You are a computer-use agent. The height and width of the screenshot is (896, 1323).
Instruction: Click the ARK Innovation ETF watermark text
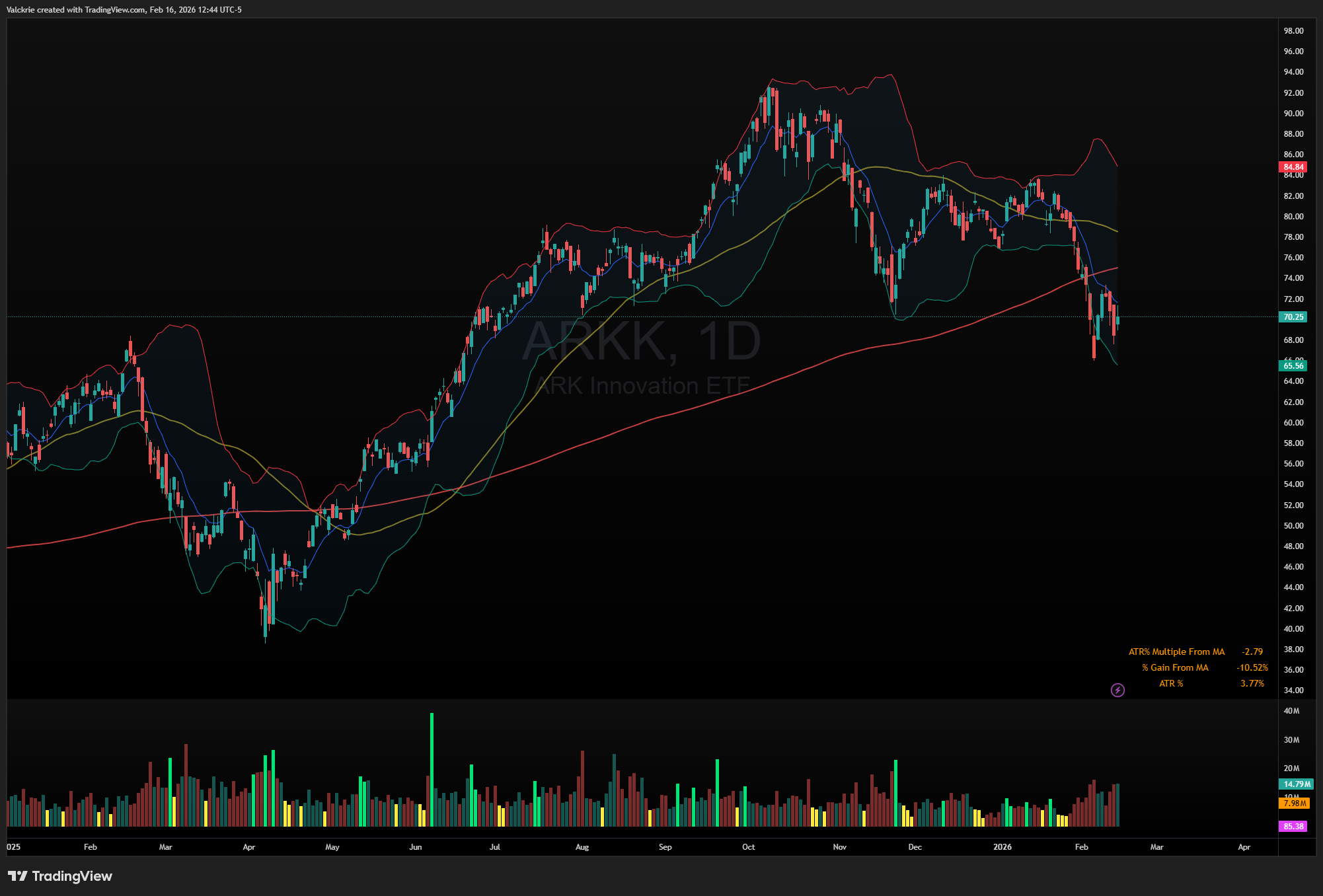click(642, 385)
